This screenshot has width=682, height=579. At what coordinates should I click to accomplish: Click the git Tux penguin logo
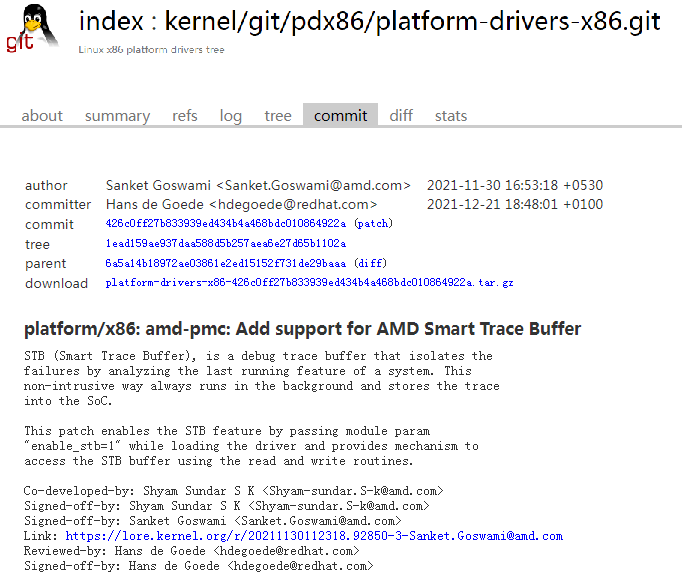click(x=33, y=28)
